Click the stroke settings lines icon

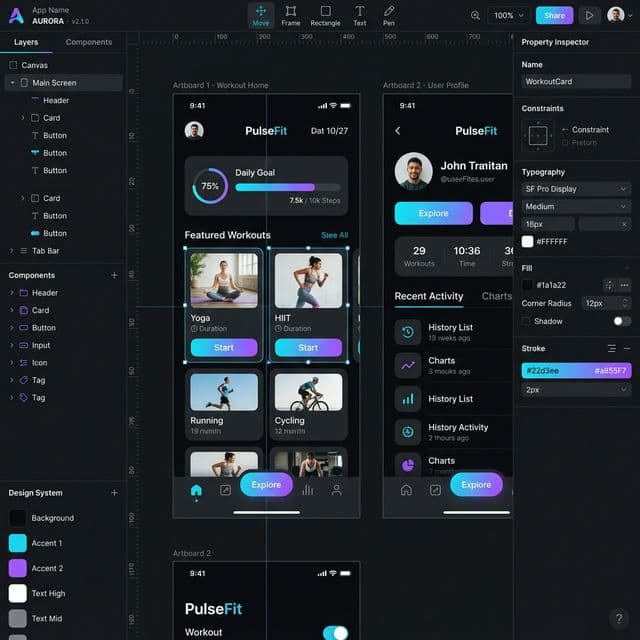(611, 348)
